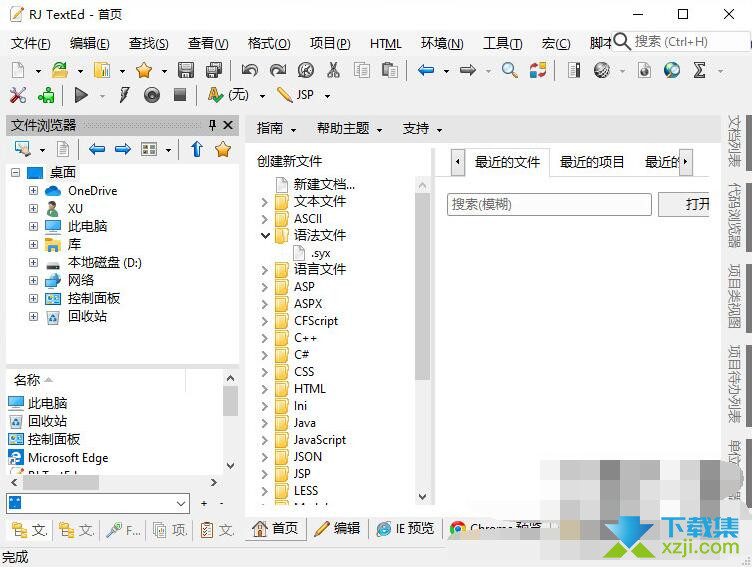Click the Sigma symbol toolbar icon
The image size is (752, 567).
click(699, 70)
